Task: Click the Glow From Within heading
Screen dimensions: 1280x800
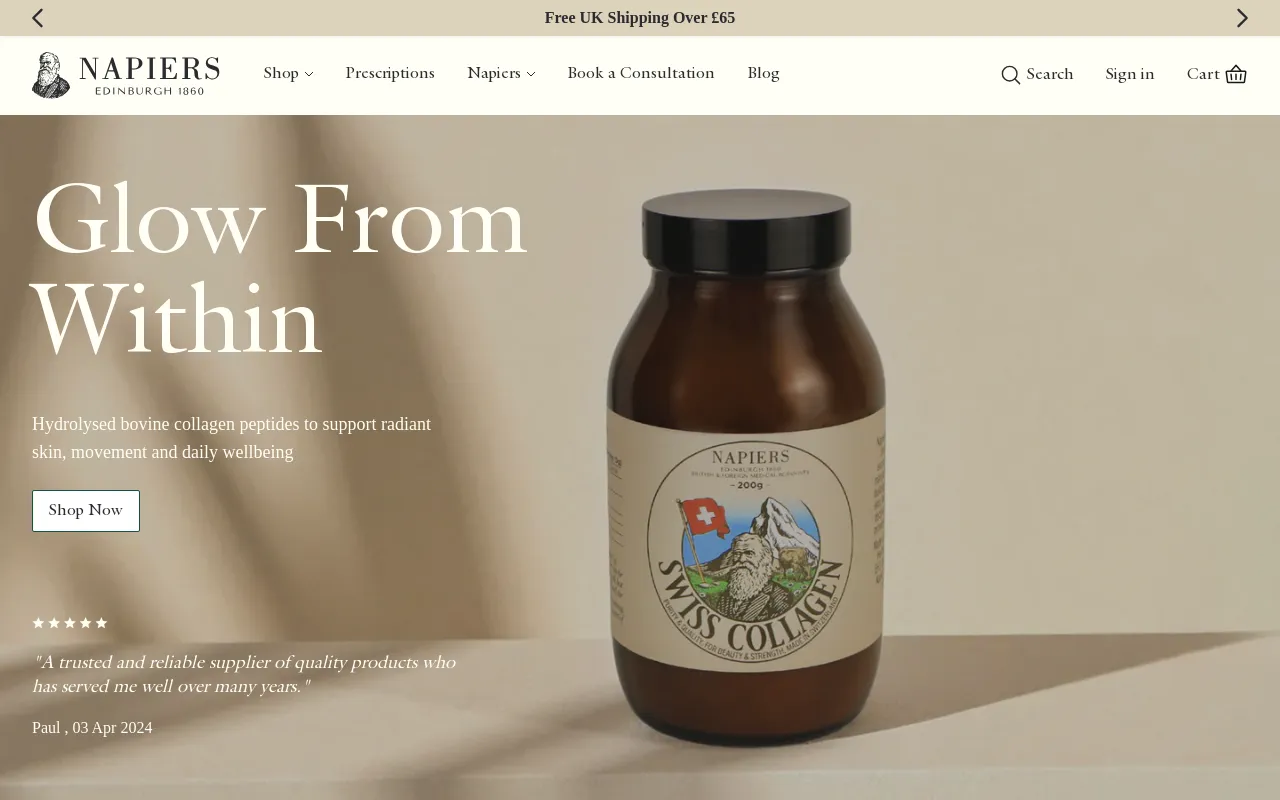Action: point(280,268)
